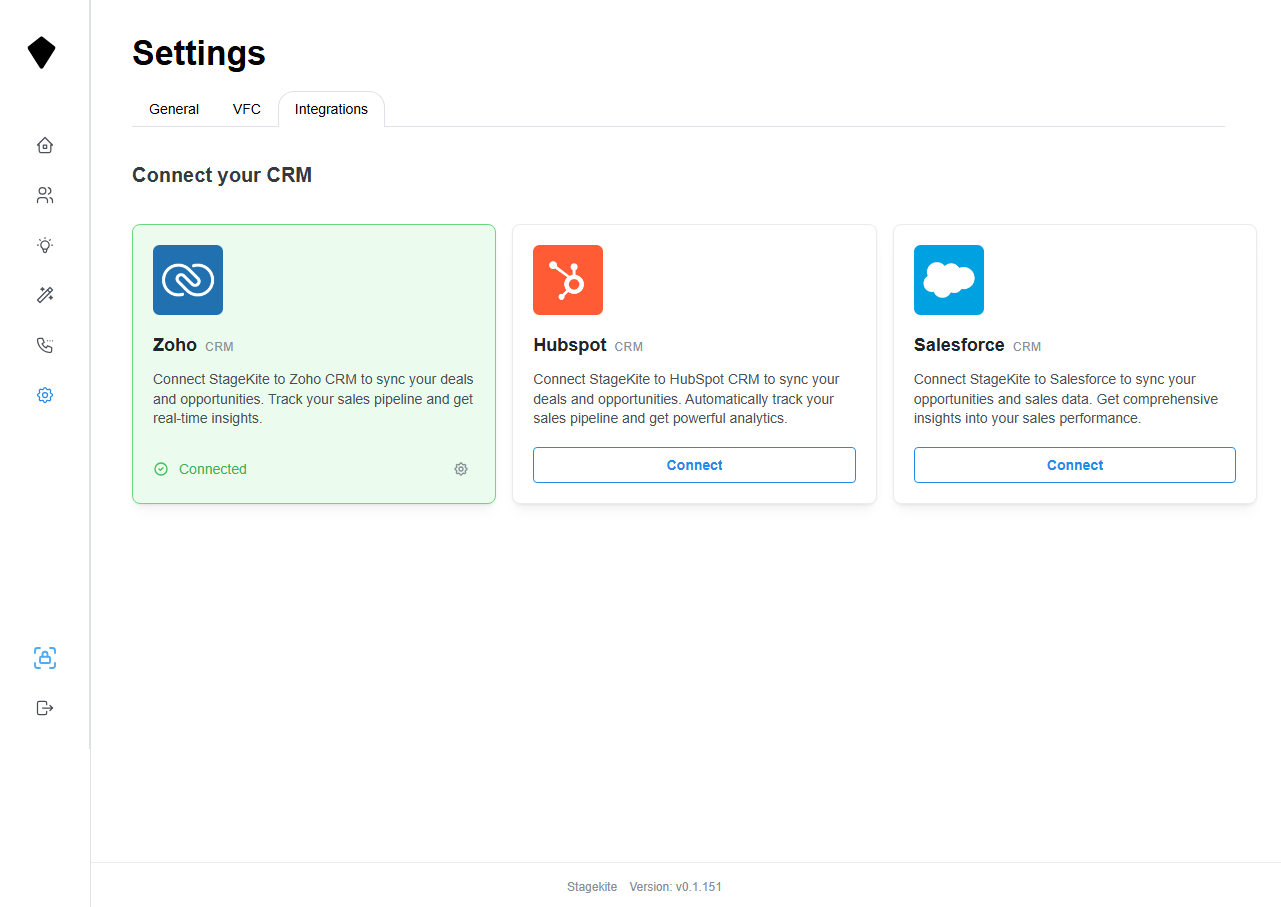Viewport: 1281px width, 907px height.
Task: Click the Zoho card title
Action: point(175,345)
